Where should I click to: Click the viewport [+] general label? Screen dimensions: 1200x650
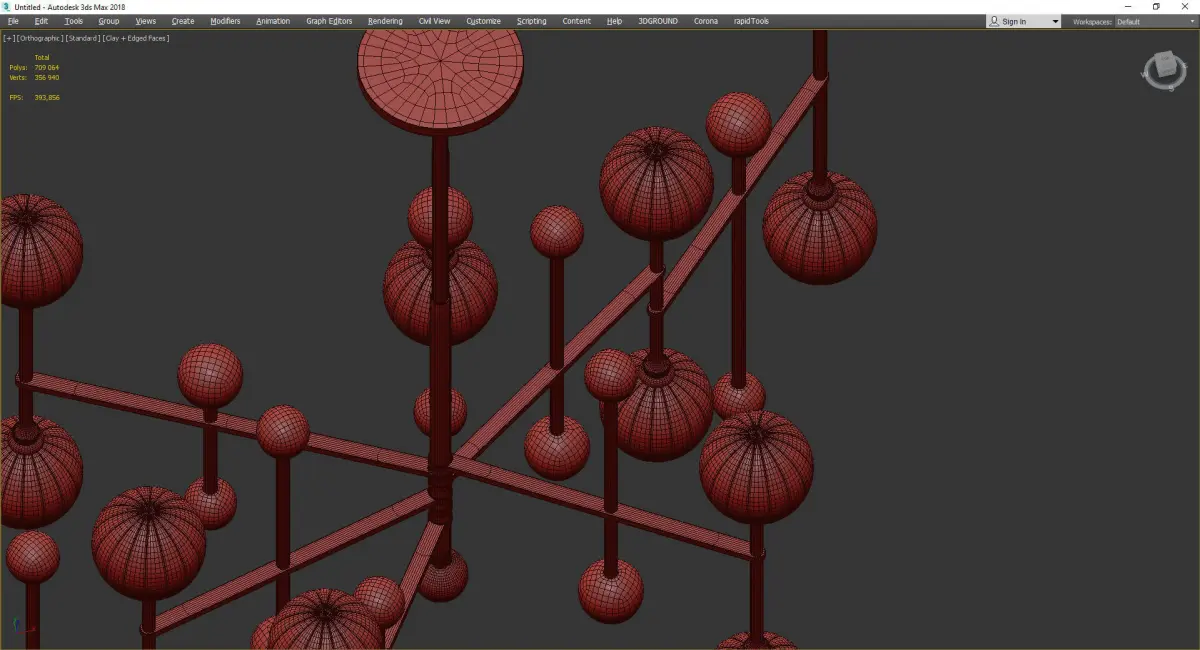[9, 38]
